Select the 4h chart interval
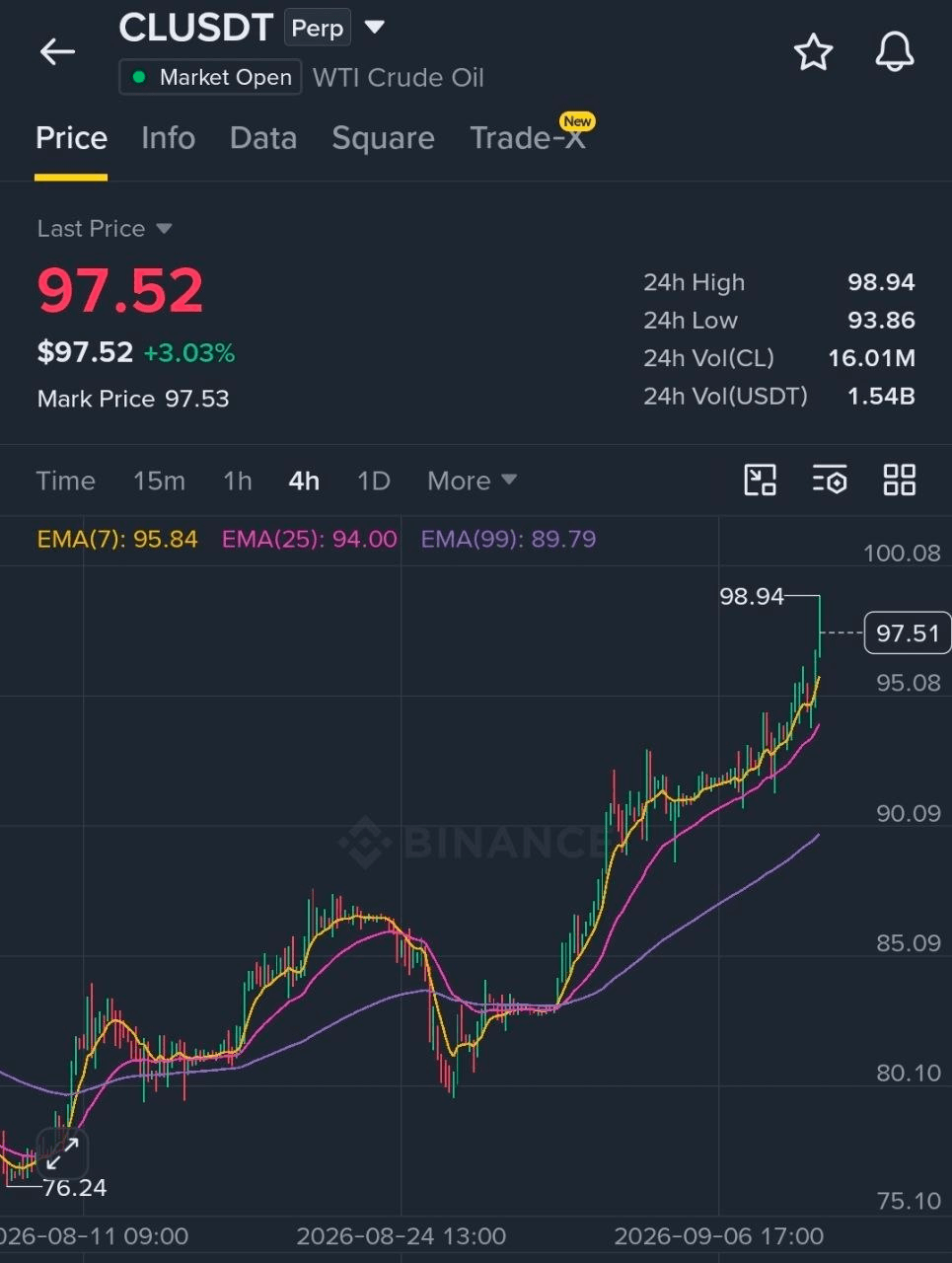Image resolution: width=952 pixels, height=1263 pixels. 304,481
